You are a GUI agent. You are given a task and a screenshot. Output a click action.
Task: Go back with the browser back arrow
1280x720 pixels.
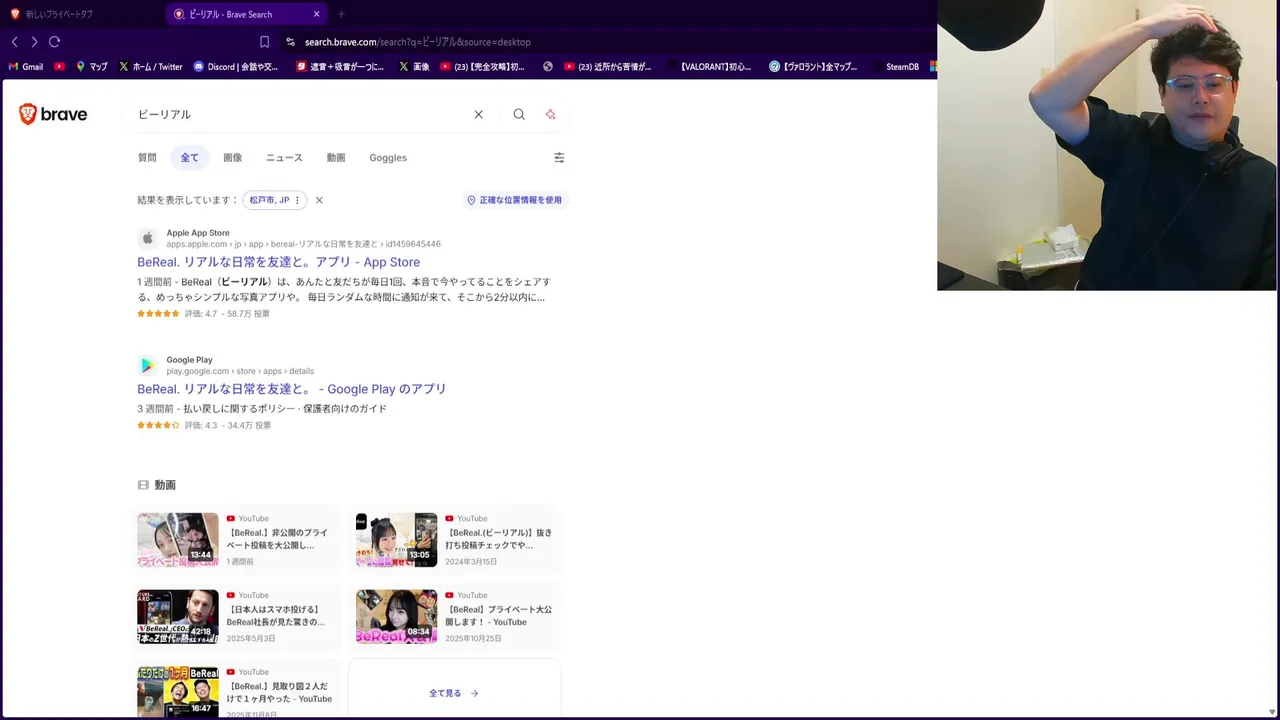14,42
